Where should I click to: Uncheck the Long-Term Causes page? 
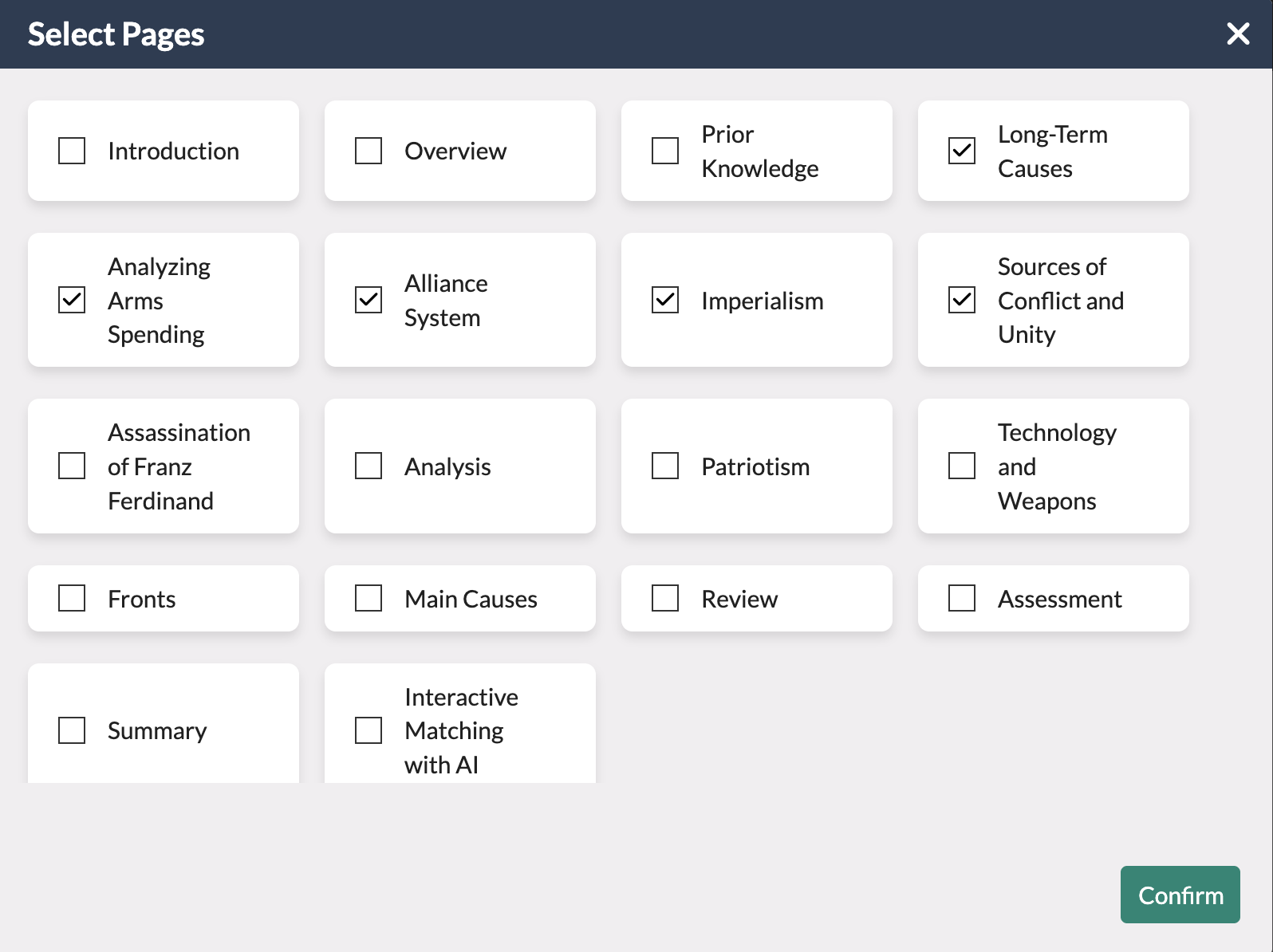961,151
